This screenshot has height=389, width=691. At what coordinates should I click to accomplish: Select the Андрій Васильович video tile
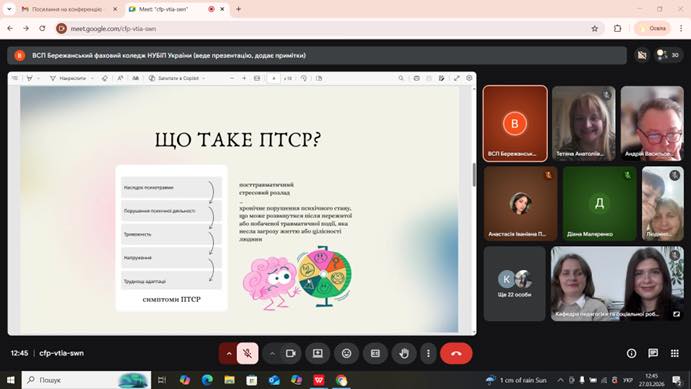click(652, 123)
